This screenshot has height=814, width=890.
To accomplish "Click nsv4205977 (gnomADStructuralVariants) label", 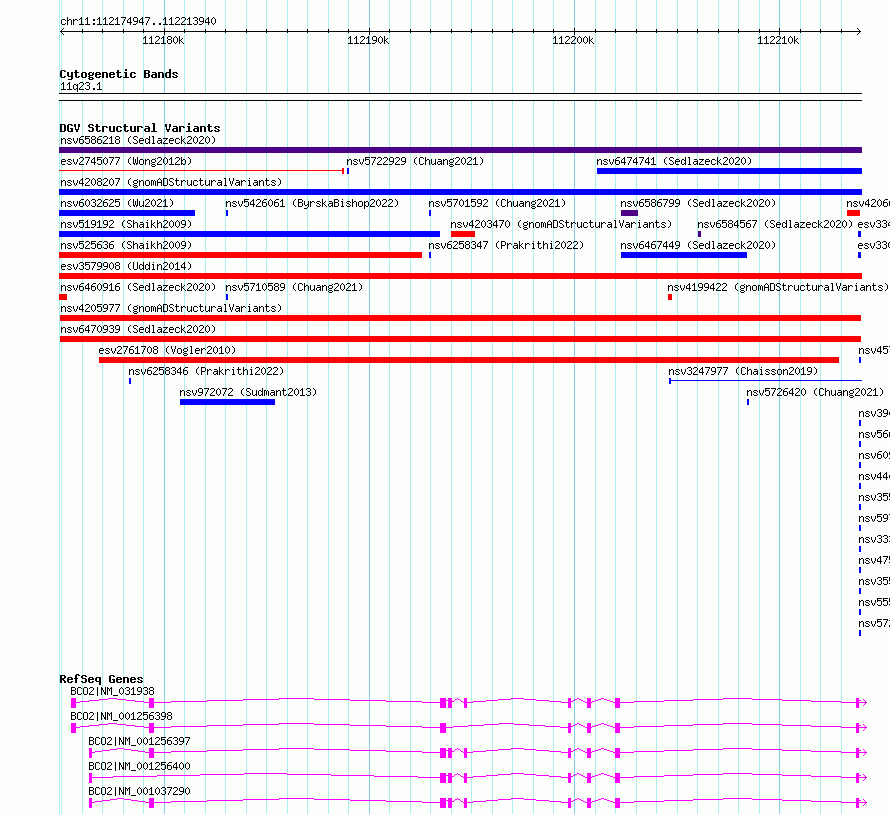I will tap(171, 308).
